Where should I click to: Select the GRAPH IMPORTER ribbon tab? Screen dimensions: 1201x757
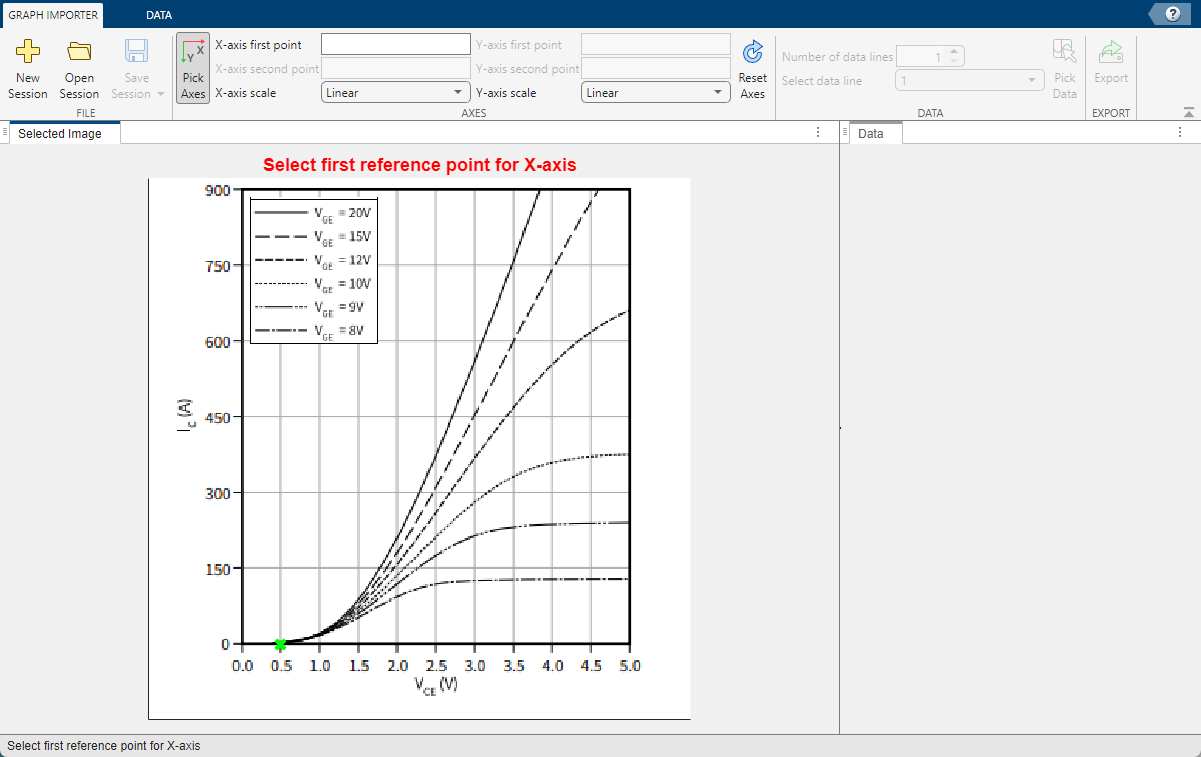coord(53,15)
